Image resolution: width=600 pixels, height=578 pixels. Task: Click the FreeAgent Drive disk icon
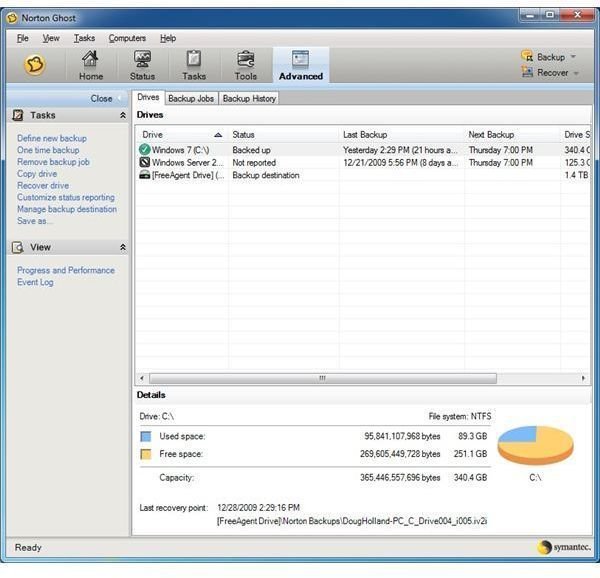[144, 175]
